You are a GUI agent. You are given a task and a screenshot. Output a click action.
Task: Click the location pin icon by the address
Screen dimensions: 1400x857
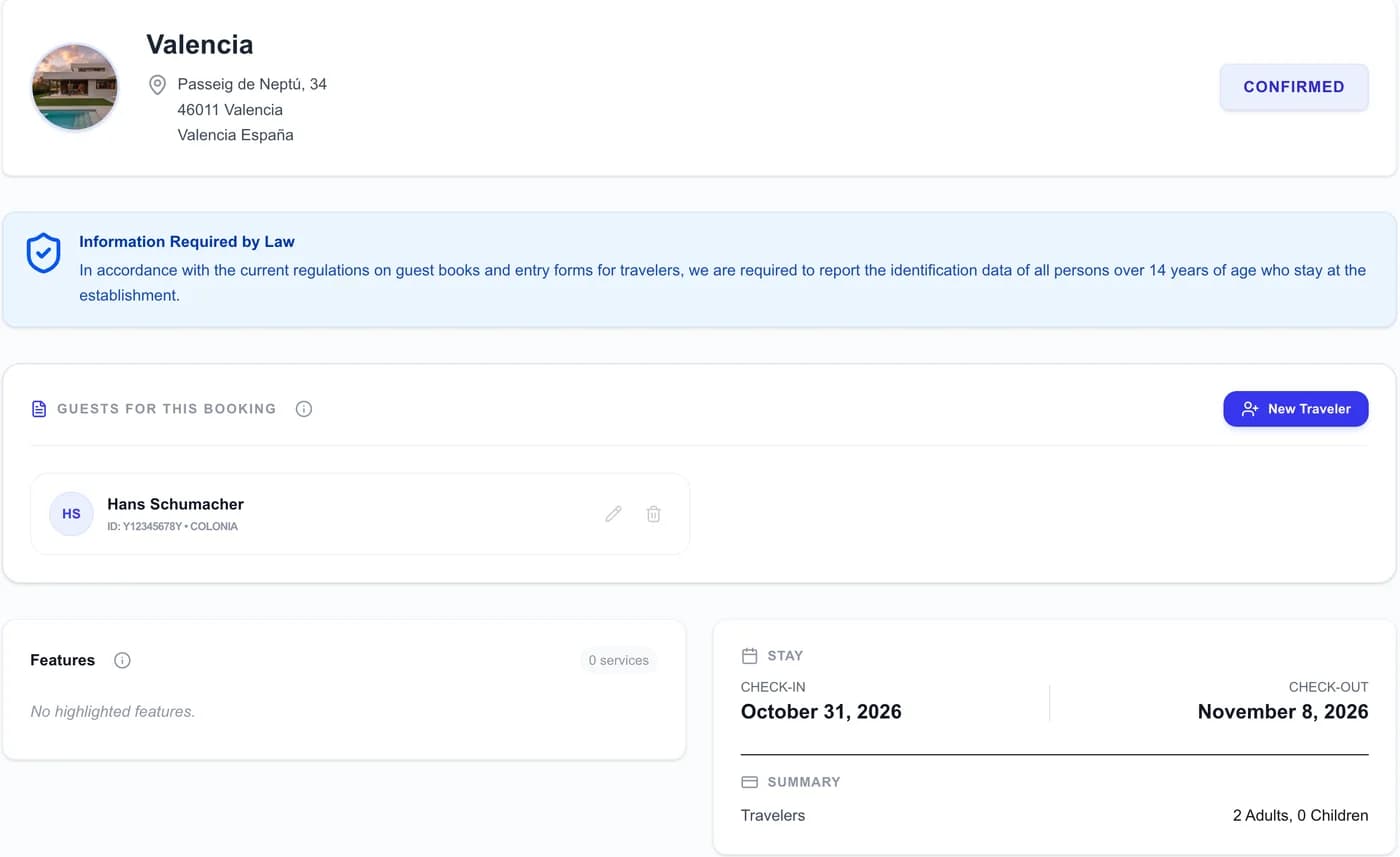(x=157, y=85)
